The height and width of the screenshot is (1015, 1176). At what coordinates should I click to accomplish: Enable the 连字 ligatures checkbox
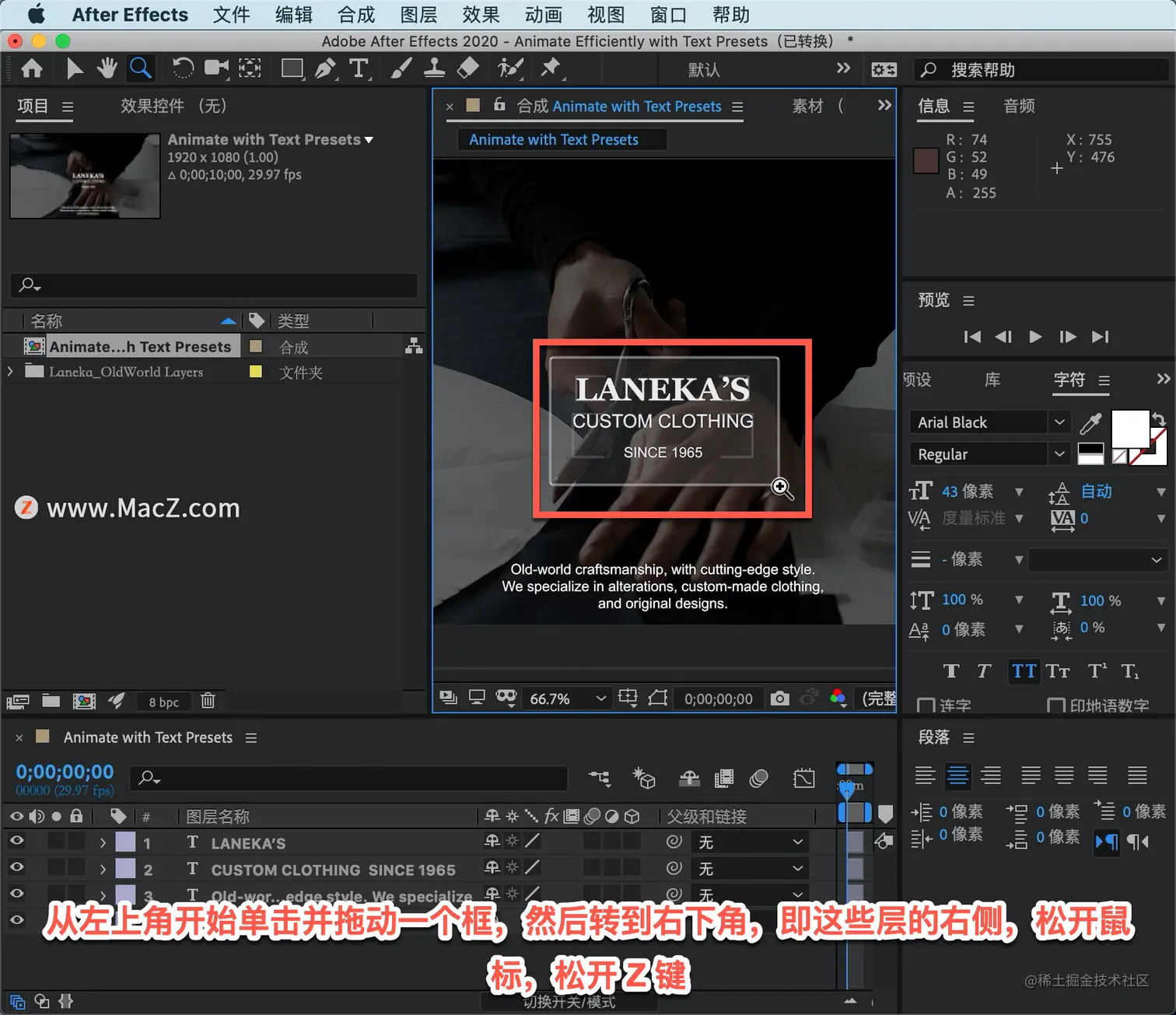tap(926, 706)
